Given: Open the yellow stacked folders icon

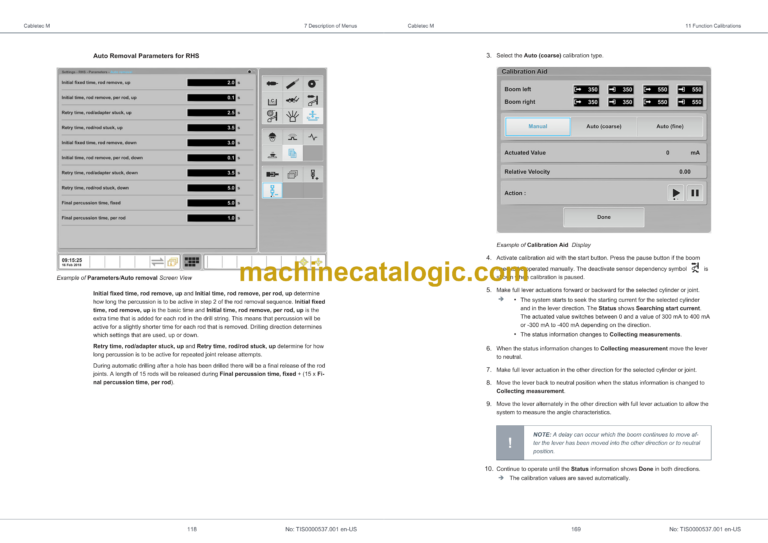Looking at the screenshot, I should [x=172, y=262].
